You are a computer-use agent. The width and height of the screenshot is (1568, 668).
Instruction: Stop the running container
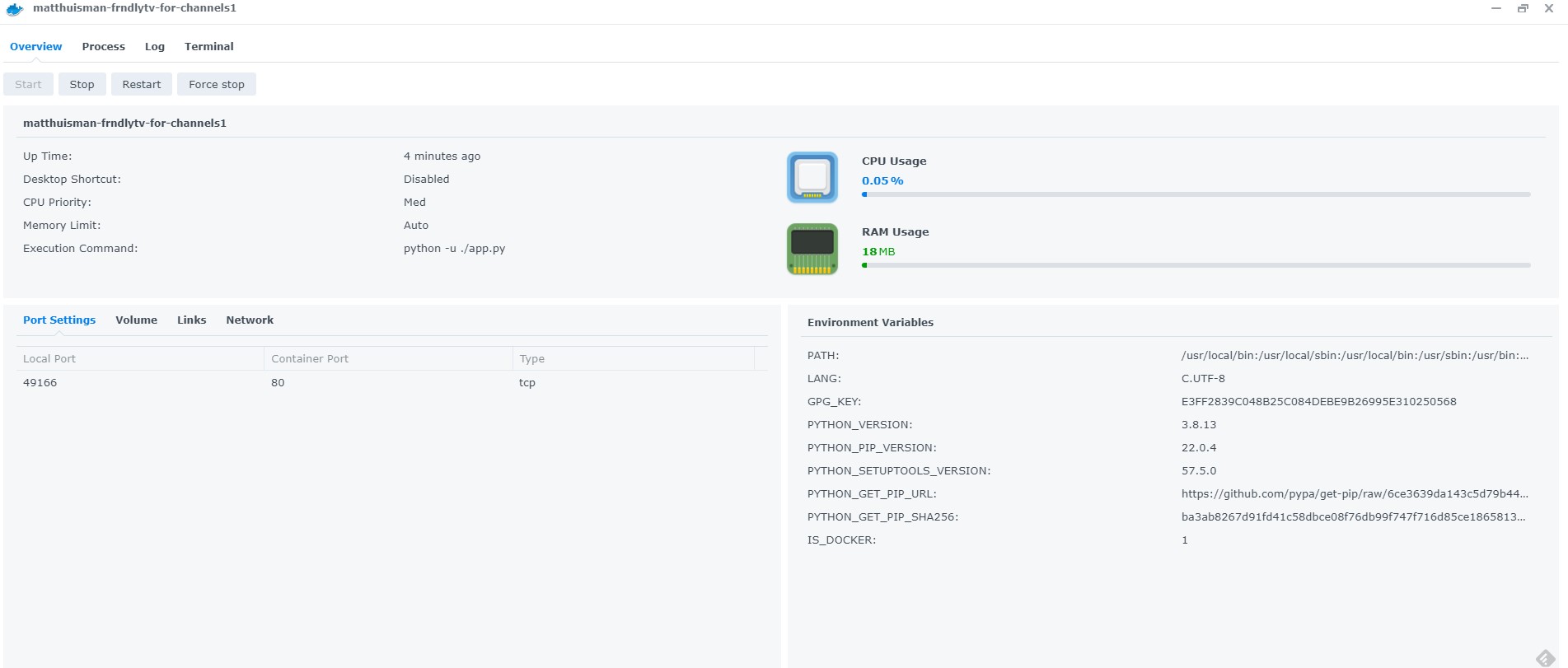pos(82,85)
